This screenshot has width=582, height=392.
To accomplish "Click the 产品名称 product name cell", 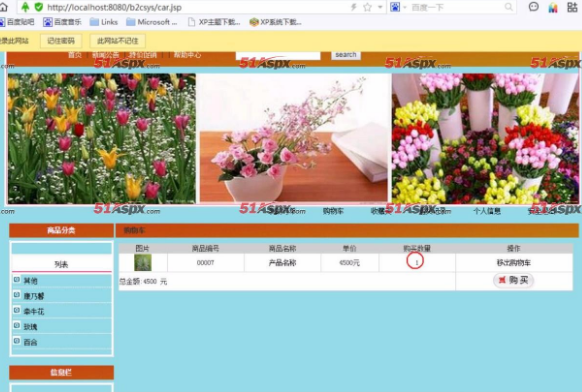I will click(x=282, y=263).
